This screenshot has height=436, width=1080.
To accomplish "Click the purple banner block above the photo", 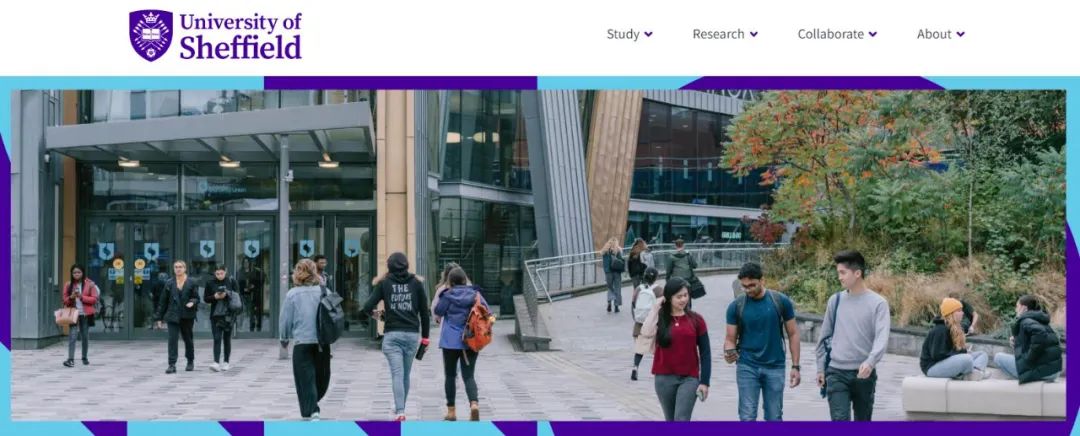I will (x=400, y=83).
